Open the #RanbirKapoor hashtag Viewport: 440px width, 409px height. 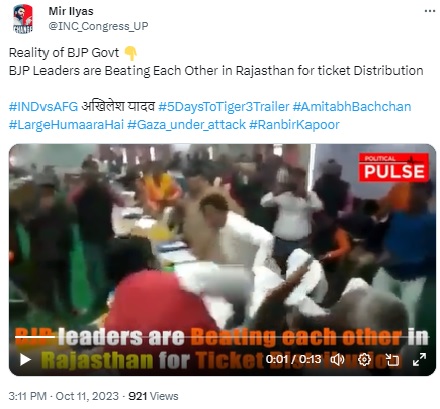click(x=294, y=125)
